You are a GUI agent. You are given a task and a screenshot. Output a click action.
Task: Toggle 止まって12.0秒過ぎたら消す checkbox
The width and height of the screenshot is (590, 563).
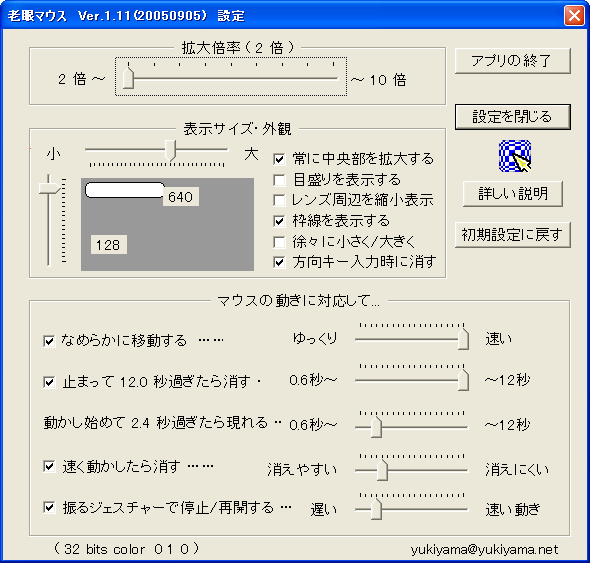coord(49,382)
